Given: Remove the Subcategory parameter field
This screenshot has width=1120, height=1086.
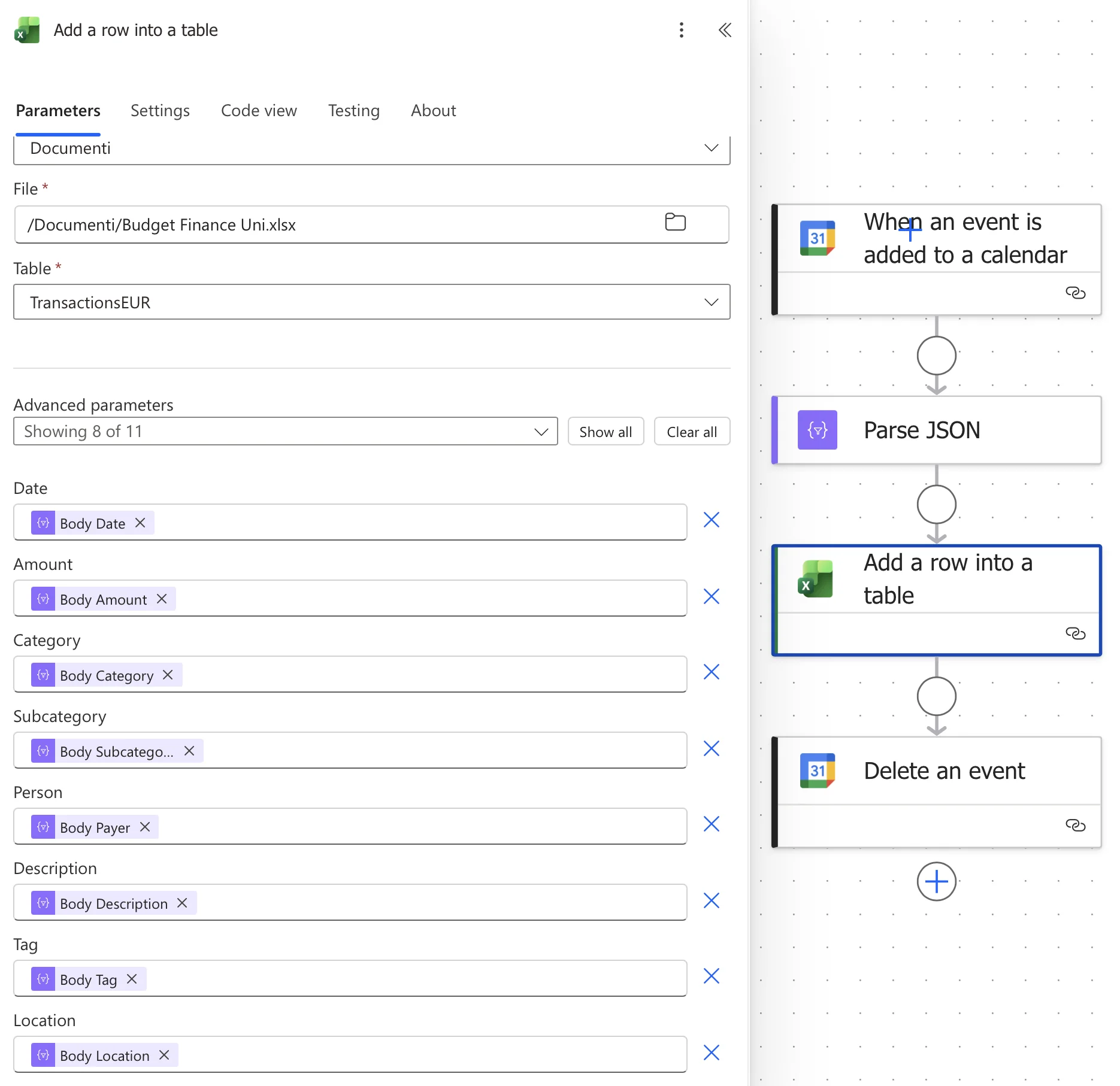Looking at the screenshot, I should pos(711,748).
